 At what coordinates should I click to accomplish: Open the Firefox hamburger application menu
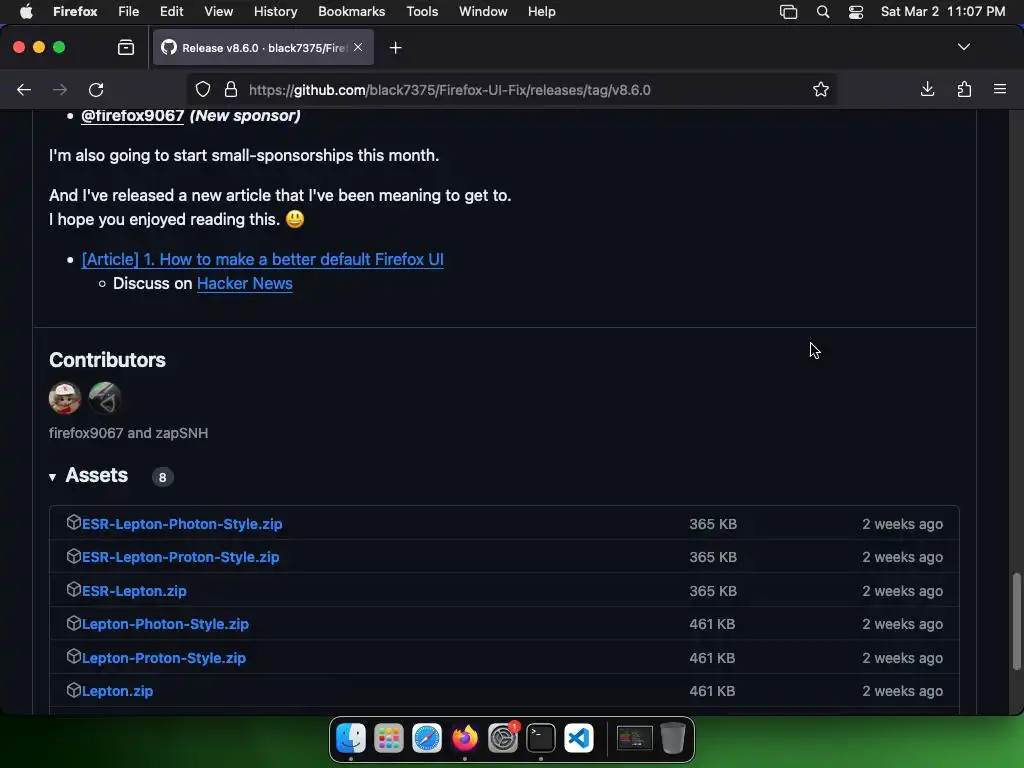click(1000, 89)
